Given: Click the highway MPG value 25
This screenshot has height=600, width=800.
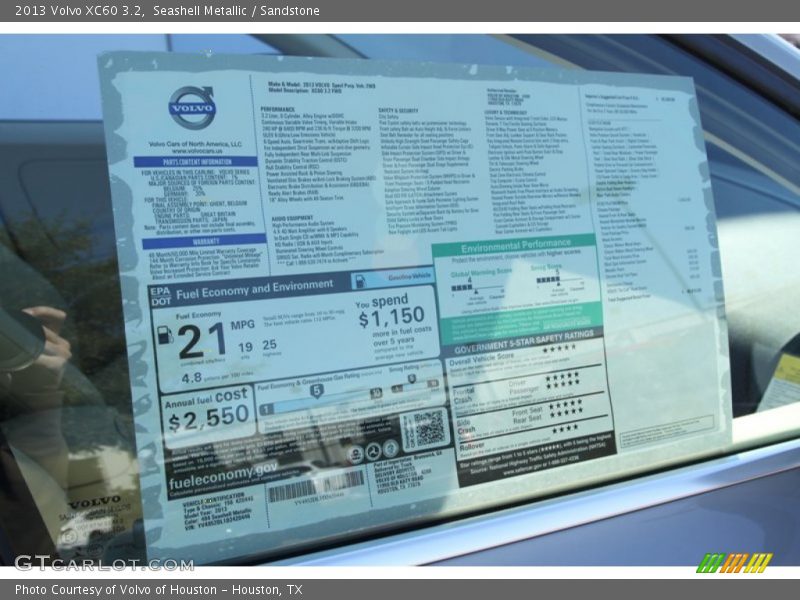Looking at the screenshot, I should tap(269, 345).
